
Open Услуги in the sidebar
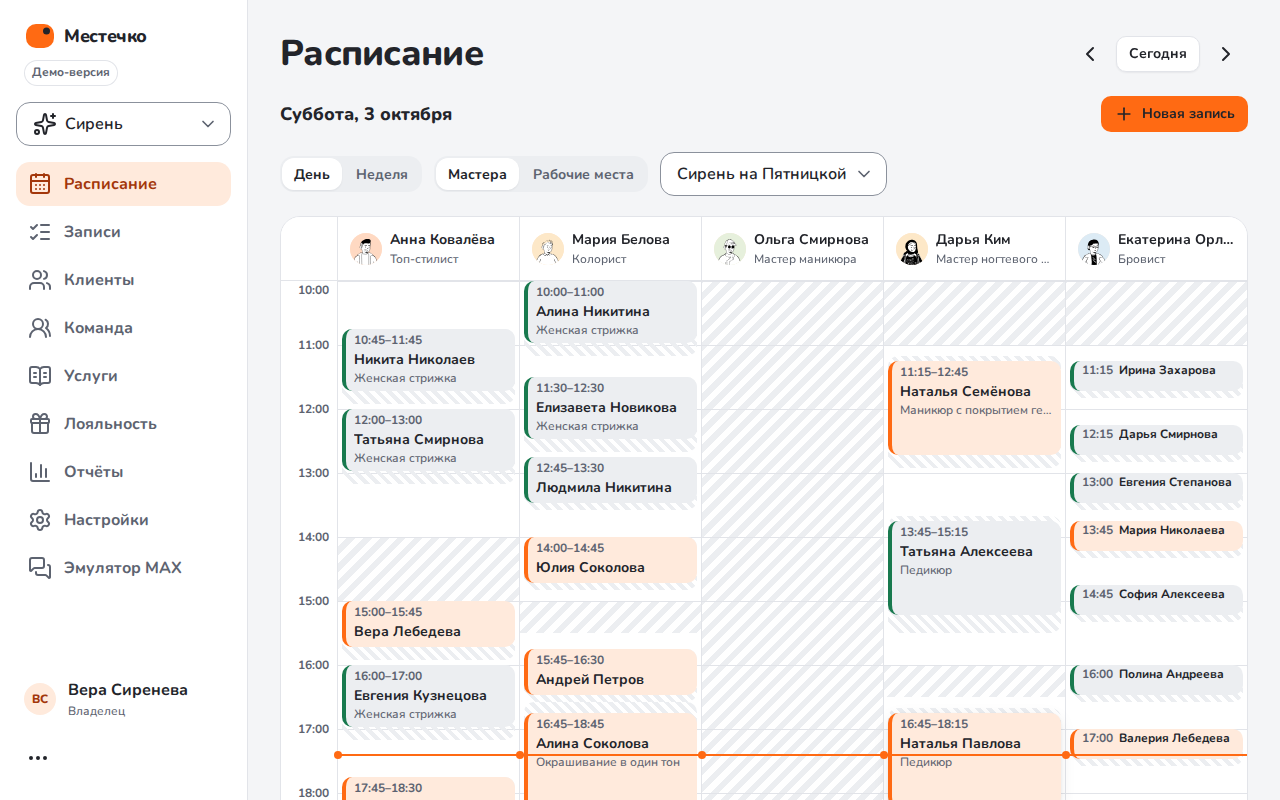click(x=123, y=376)
